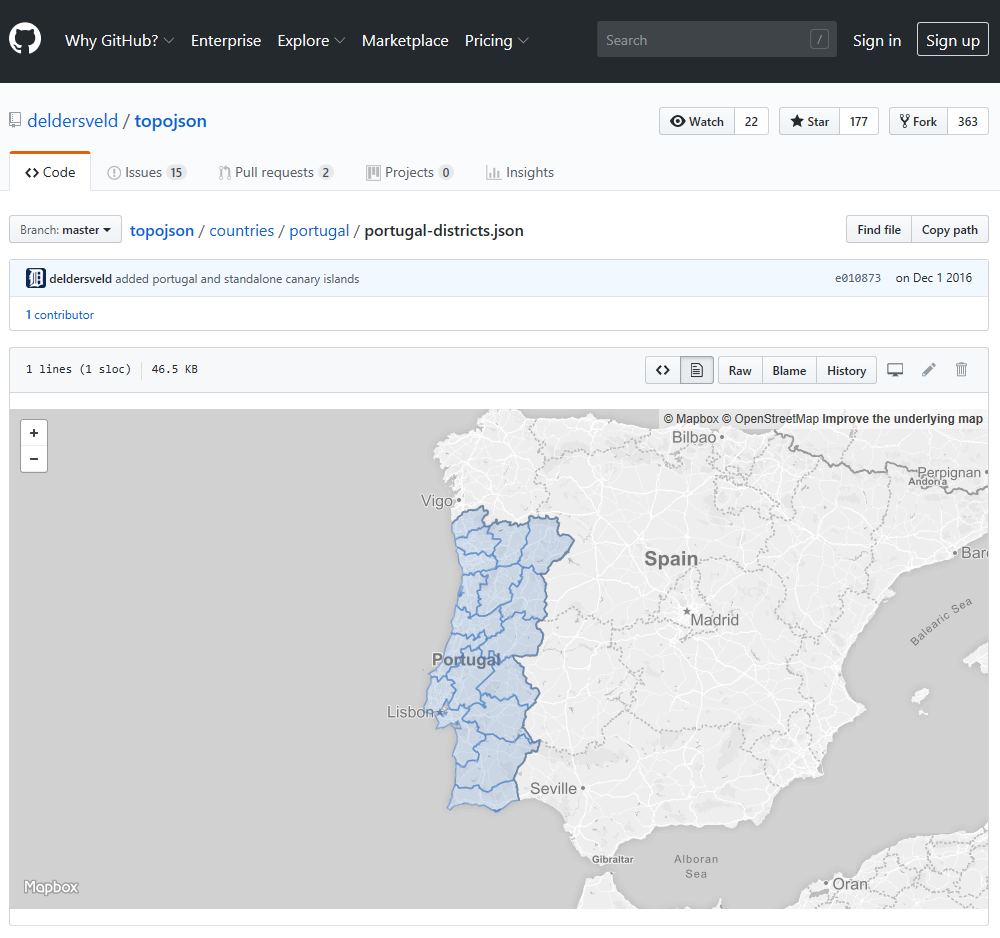Display the raw JSON with source code view icon
The width and height of the screenshot is (1000, 938).
click(662, 369)
